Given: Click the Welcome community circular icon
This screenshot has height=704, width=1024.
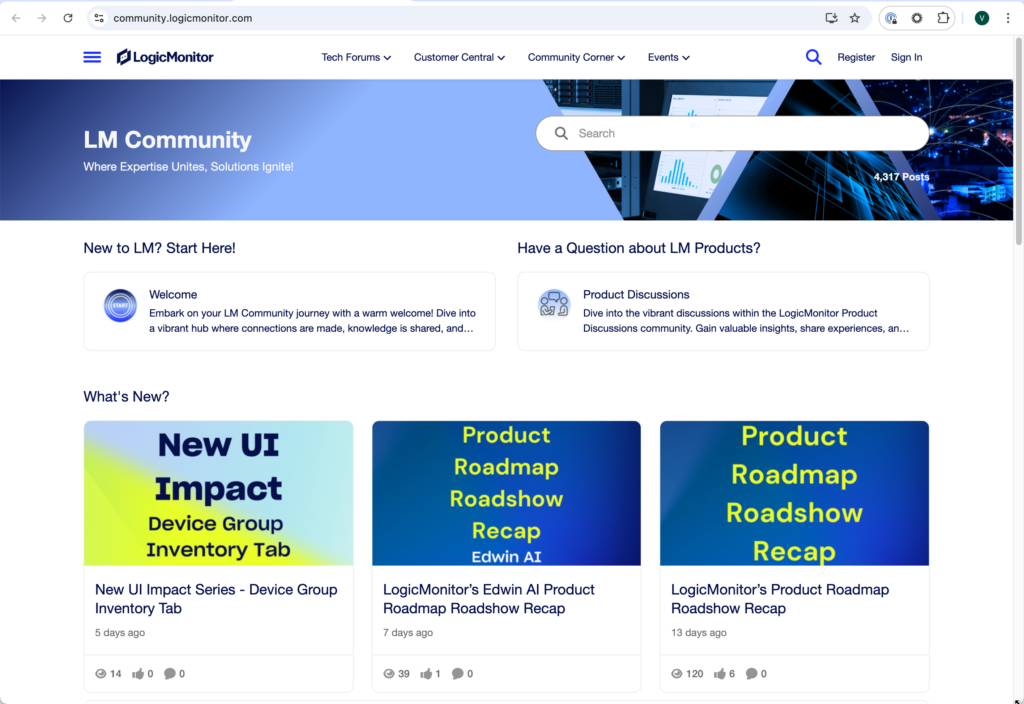Looking at the screenshot, I should coord(120,306).
